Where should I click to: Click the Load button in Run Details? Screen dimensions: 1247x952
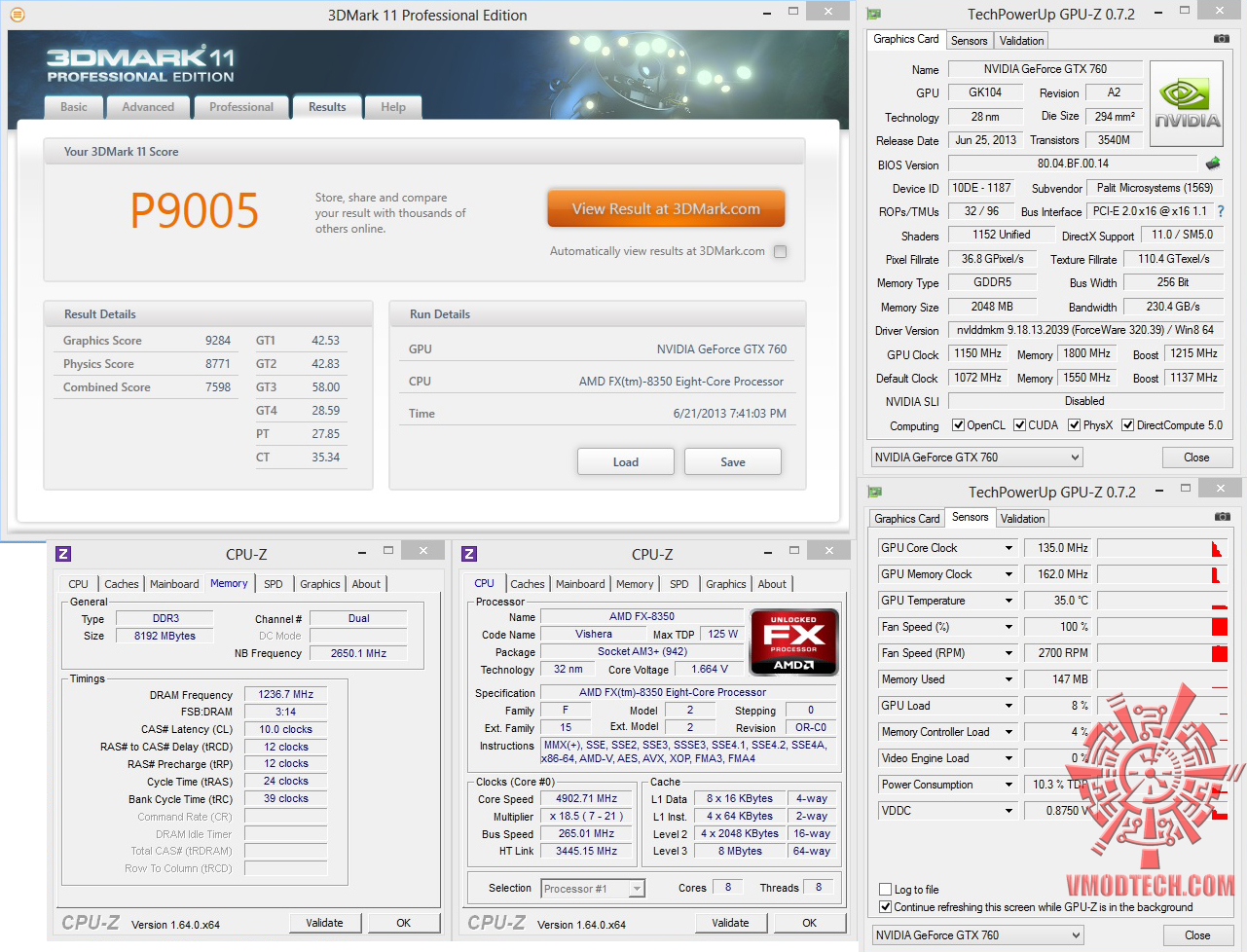[x=626, y=461]
